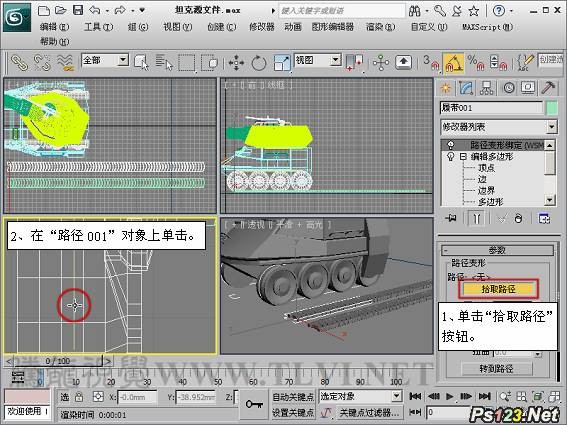Open the 关键点过滤器 dialog button
Screen dimensions: 567x425
370,412
